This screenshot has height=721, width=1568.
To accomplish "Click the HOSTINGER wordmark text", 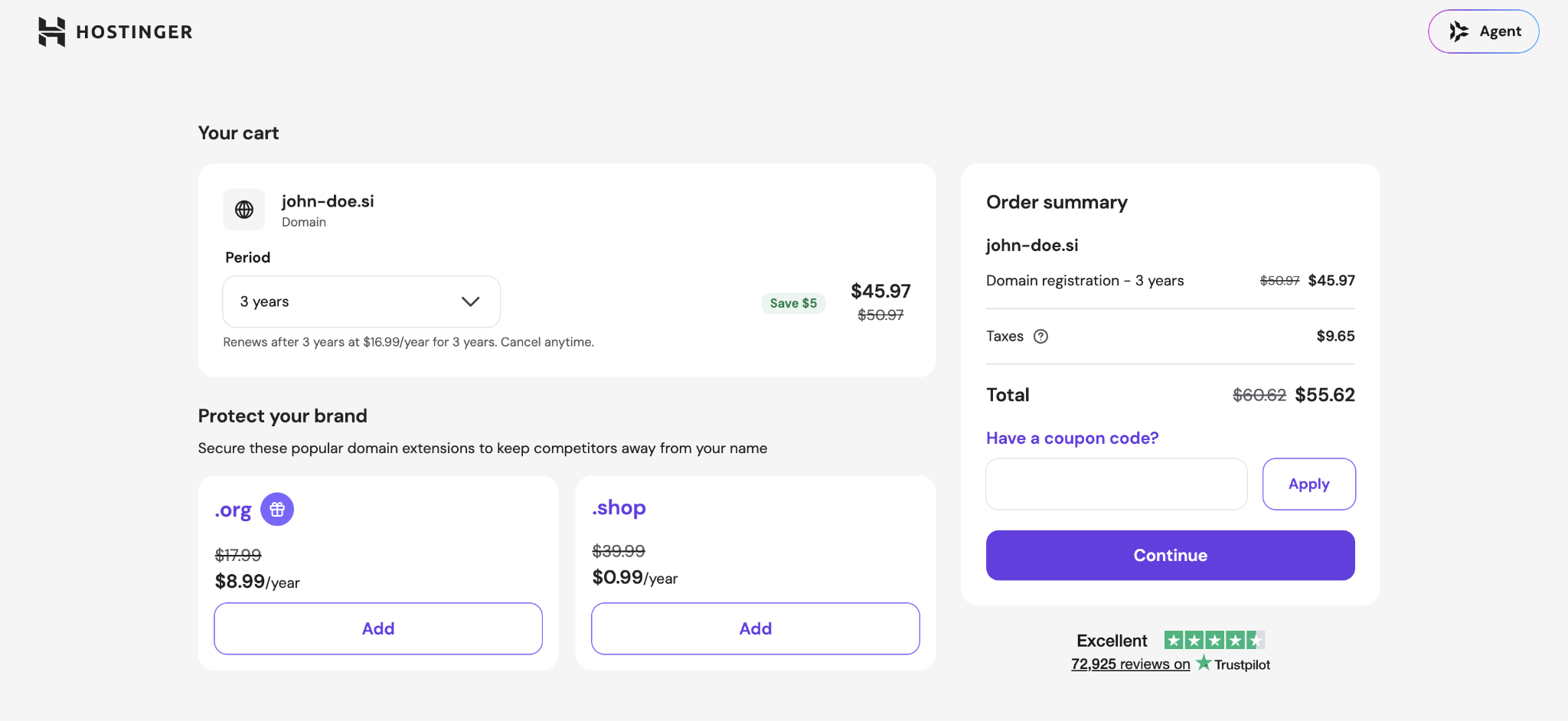I will (x=134, y=32).
